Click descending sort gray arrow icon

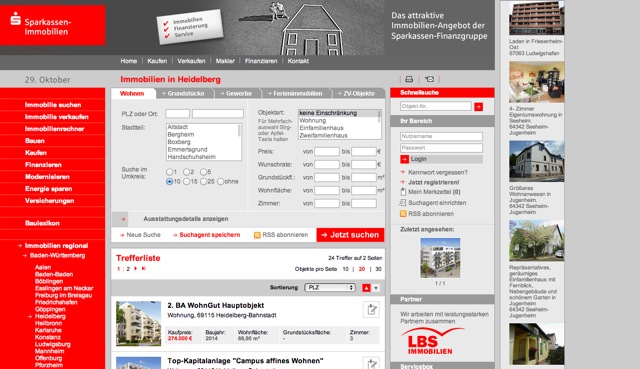pyautogui.click(x=376, y=288)
